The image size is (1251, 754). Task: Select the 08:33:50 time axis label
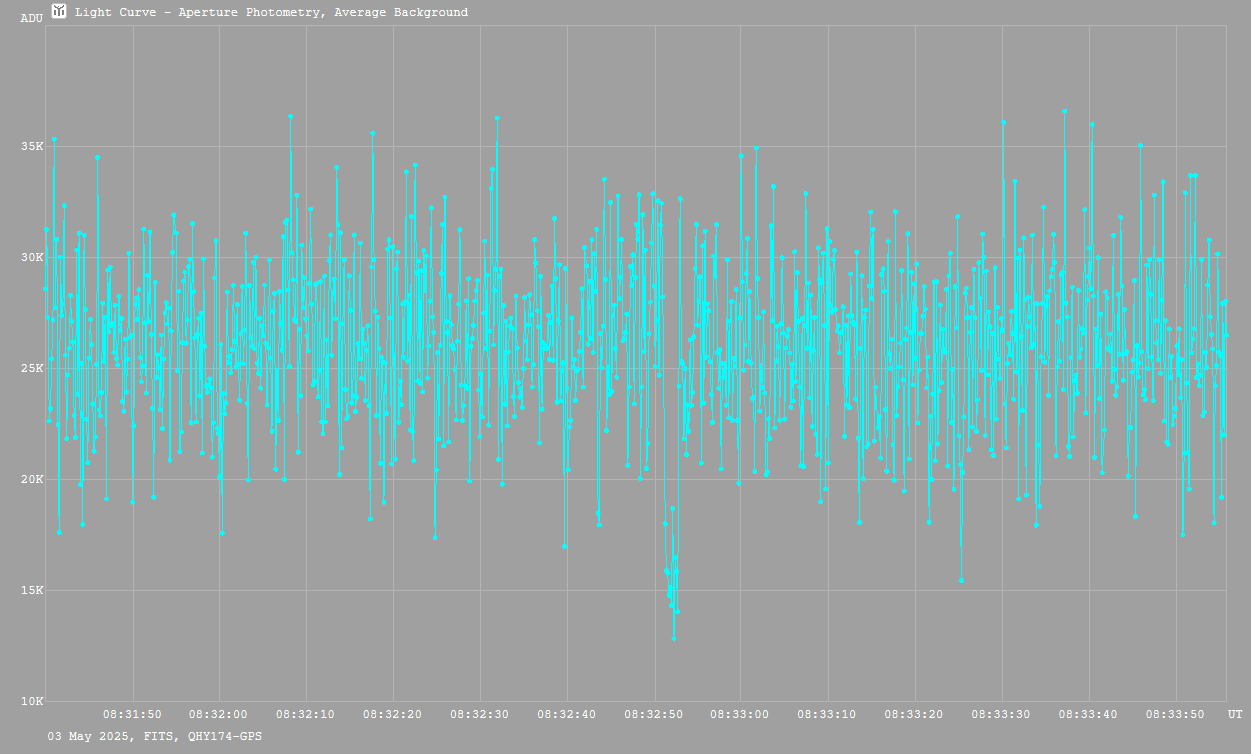click(x=1175, y=714)
